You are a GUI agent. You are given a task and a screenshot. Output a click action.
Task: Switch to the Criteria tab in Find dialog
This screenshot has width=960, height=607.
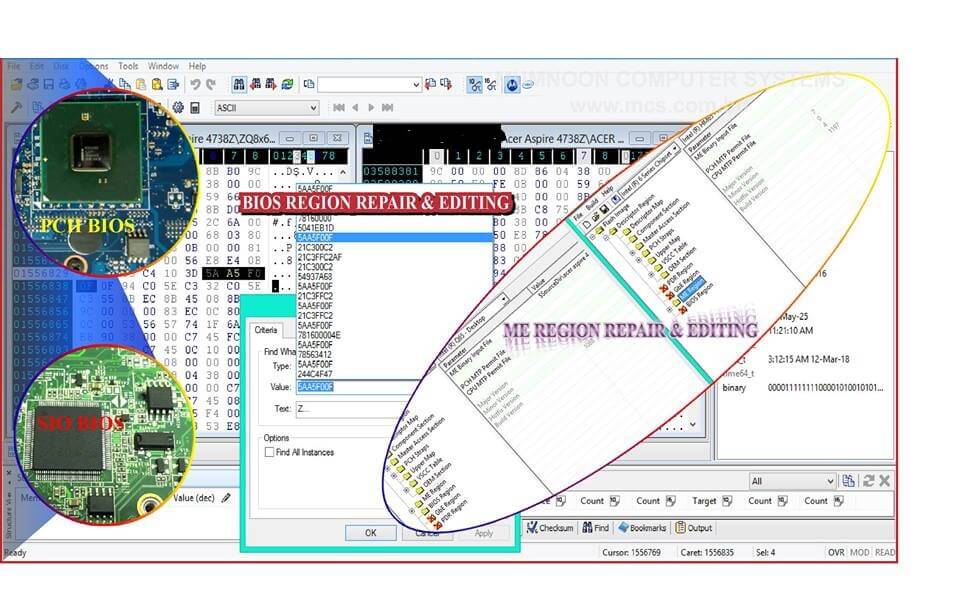click(x=266, y=330)
